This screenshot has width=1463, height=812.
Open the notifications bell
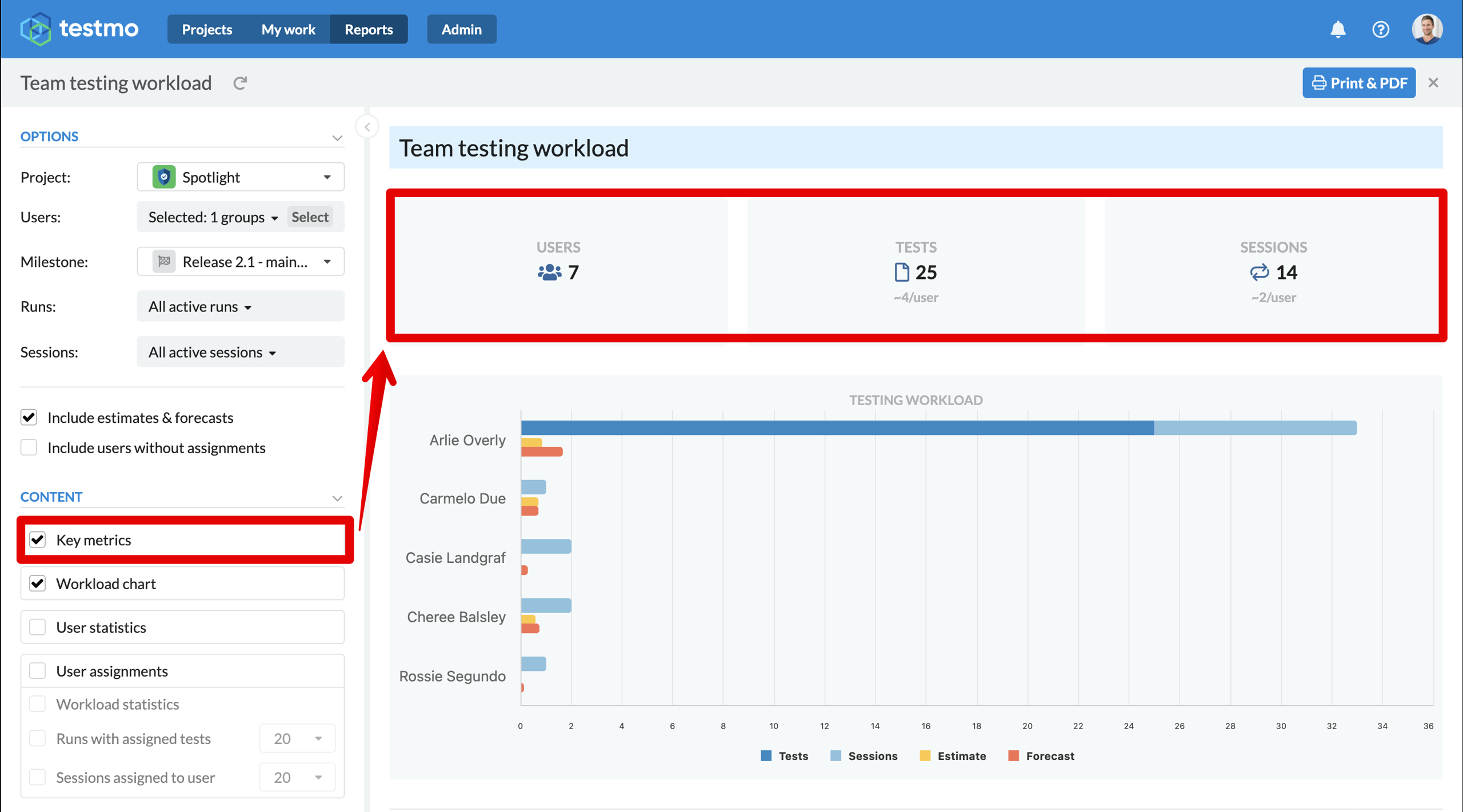pyautogui.click(x=1337, y=29)
